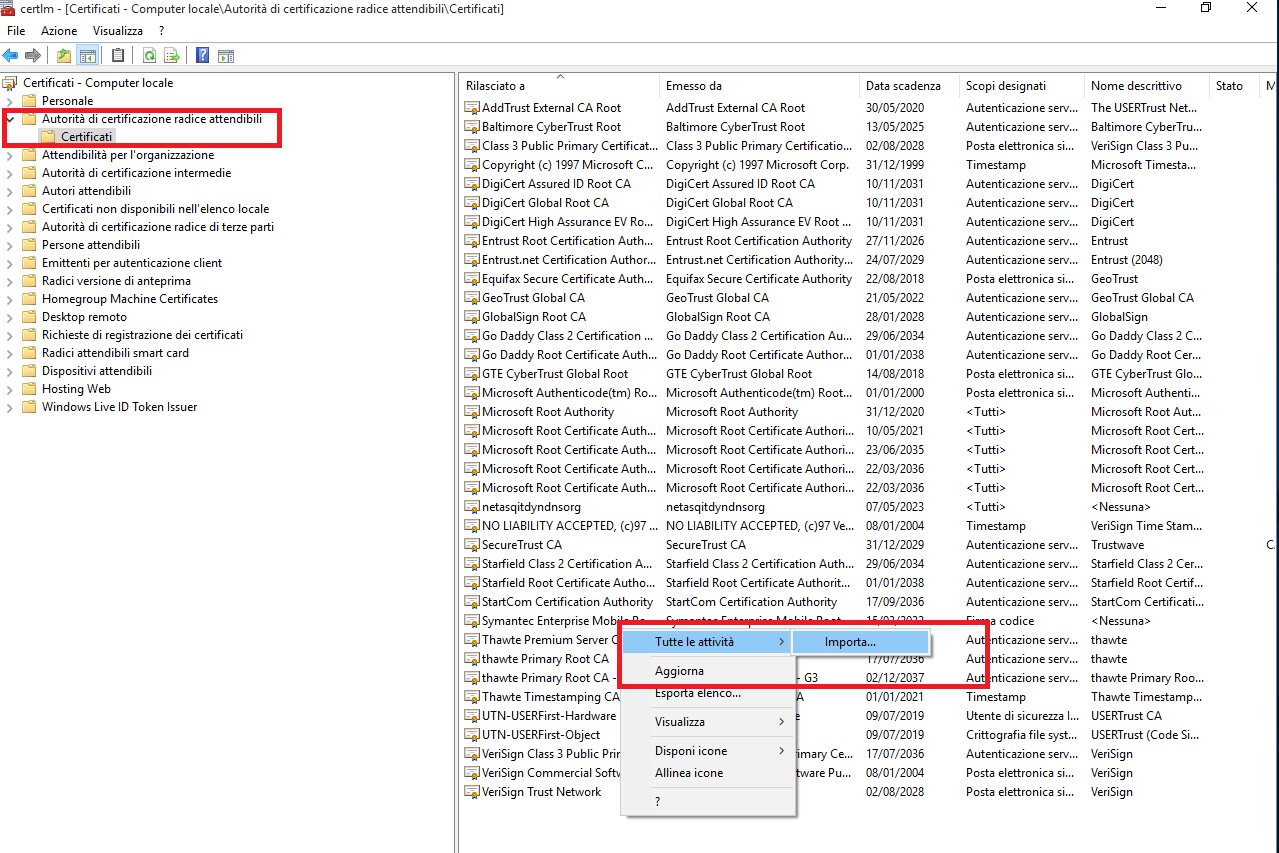
Task: Choose Esporta elenco... in context menu
Action: (708, 693)
